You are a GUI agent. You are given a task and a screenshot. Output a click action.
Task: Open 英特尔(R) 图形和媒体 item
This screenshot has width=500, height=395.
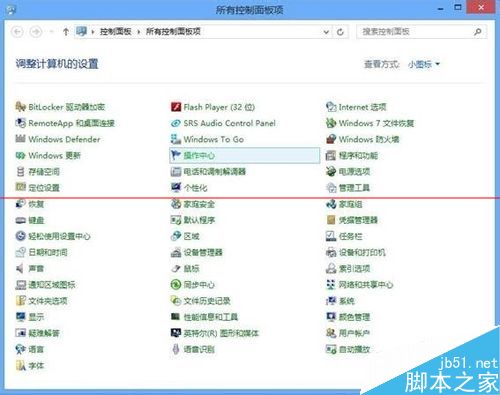[215, 333]
